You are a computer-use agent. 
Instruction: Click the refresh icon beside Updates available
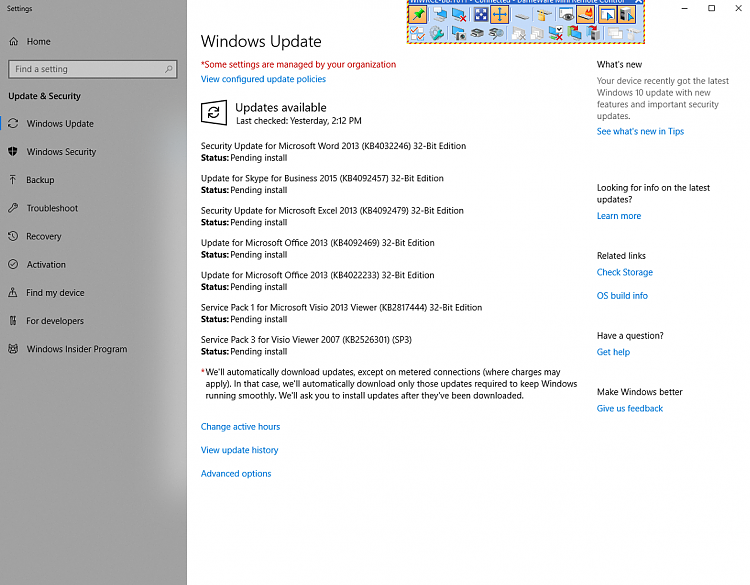(213, 112)
